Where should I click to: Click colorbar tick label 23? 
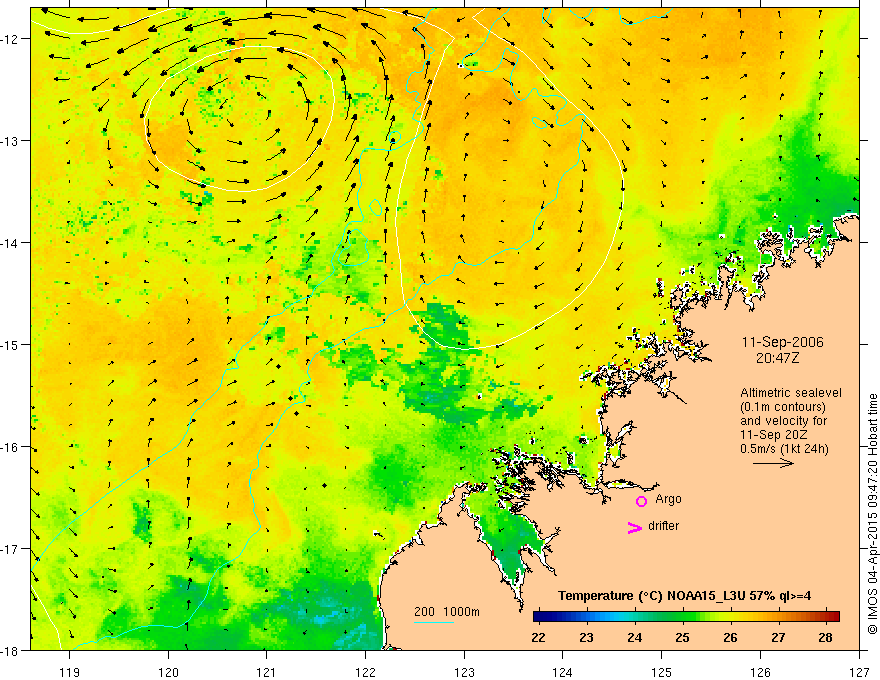coord(586,637)
